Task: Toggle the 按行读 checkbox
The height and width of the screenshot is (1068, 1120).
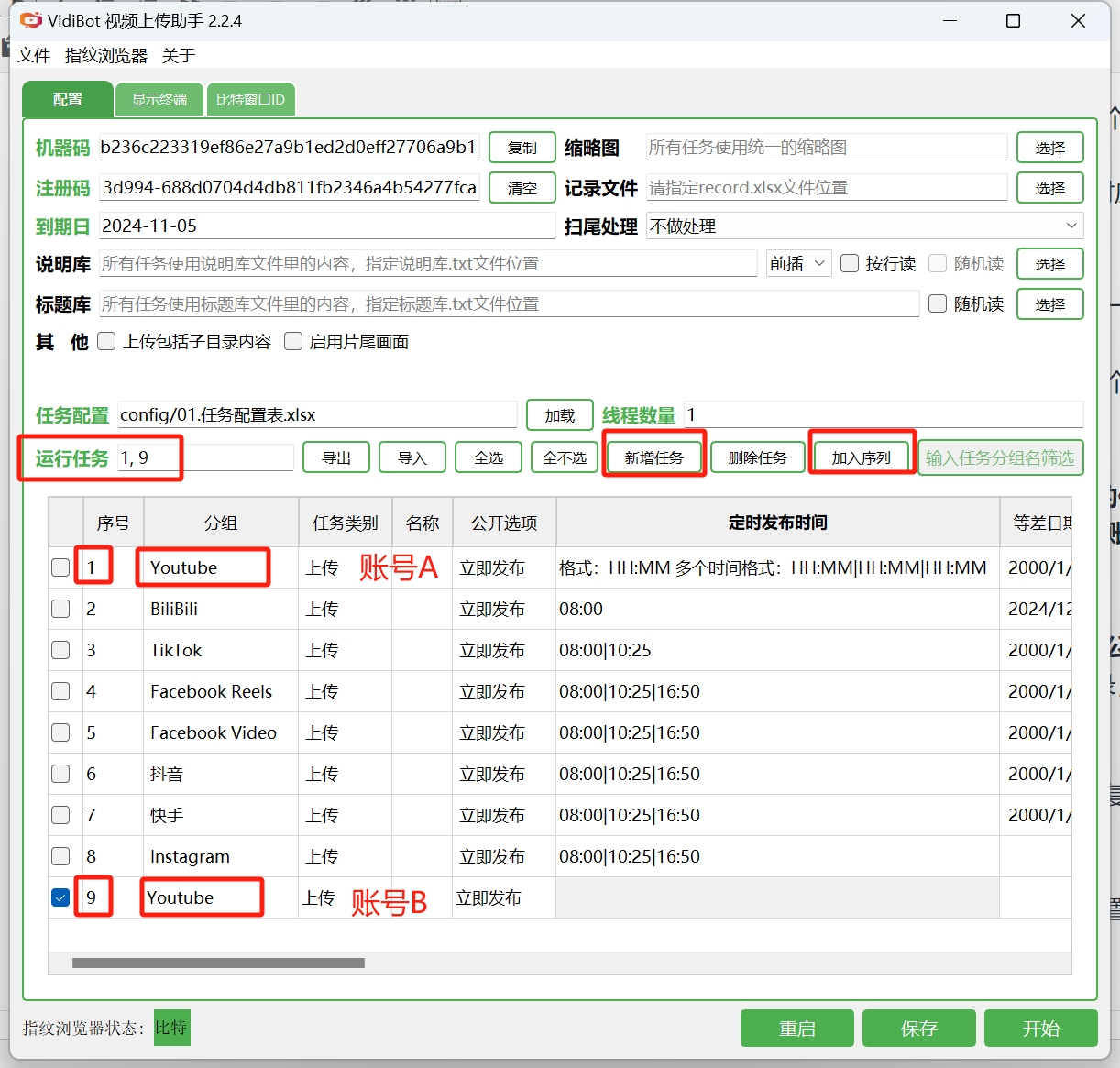Action: 850,263
